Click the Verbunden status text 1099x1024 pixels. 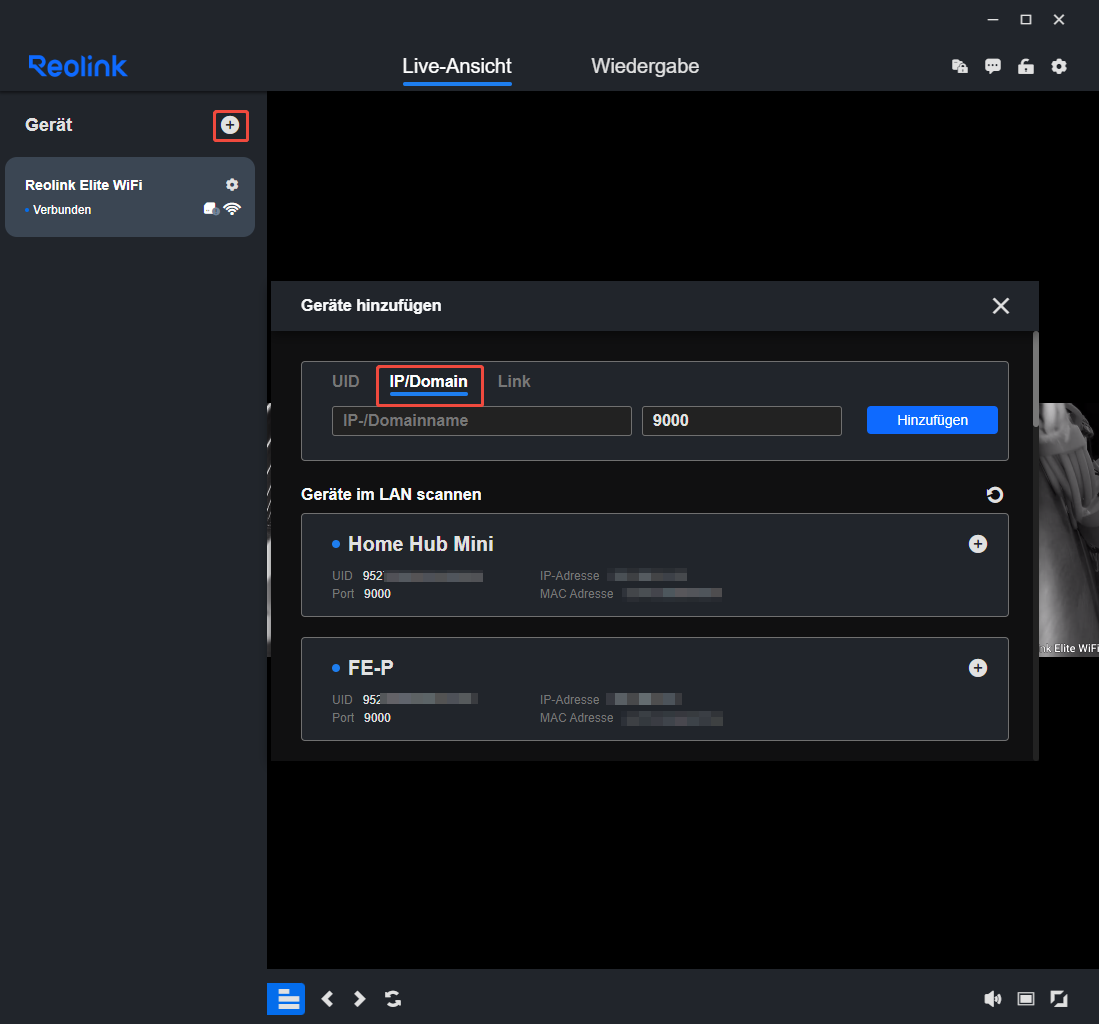point(62,210)
